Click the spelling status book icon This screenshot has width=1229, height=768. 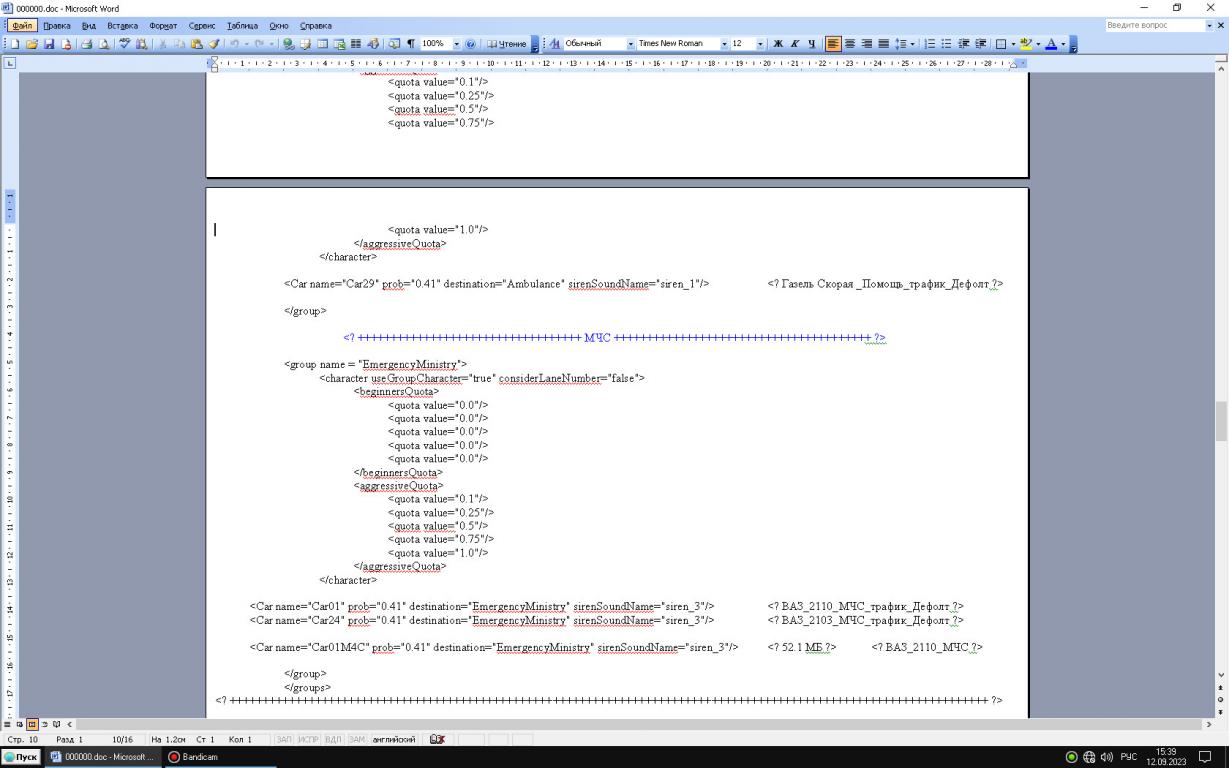tap(435, 739)
